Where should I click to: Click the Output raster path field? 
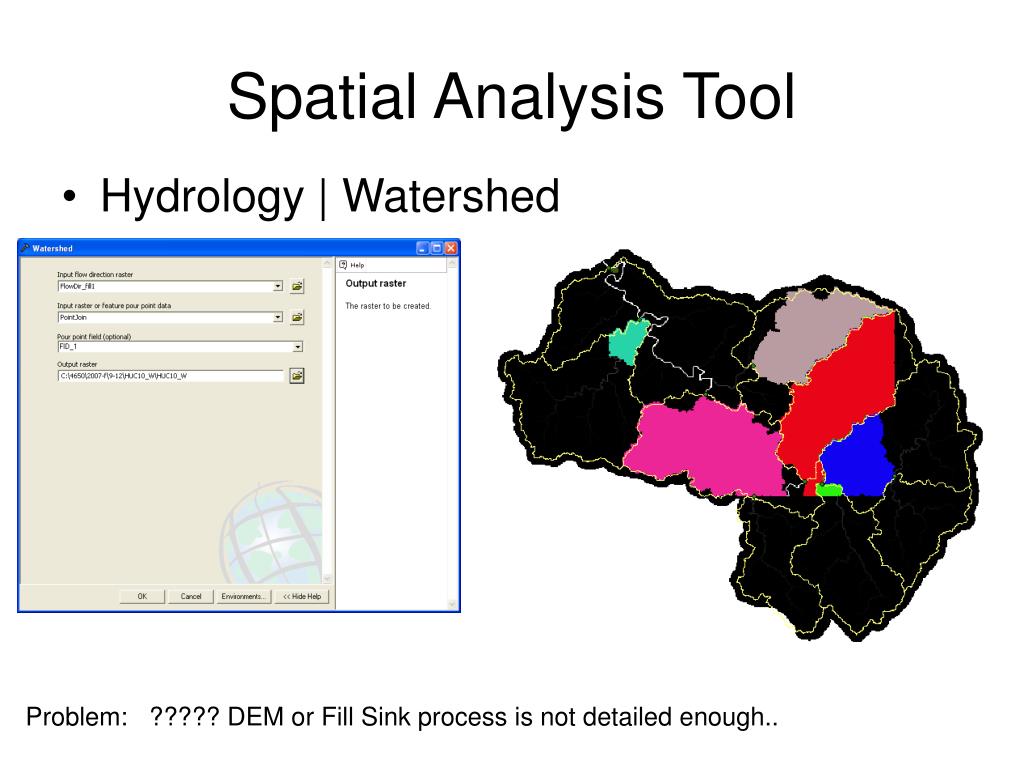171,376
